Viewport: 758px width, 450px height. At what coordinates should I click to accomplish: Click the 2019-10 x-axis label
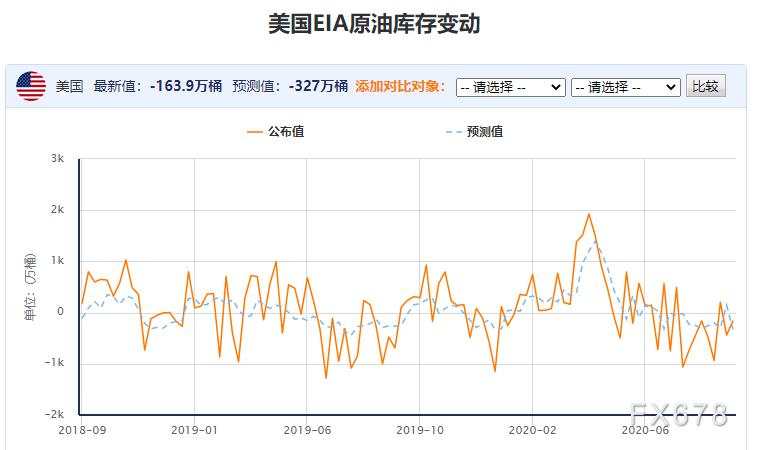click(x=420, y=430)
